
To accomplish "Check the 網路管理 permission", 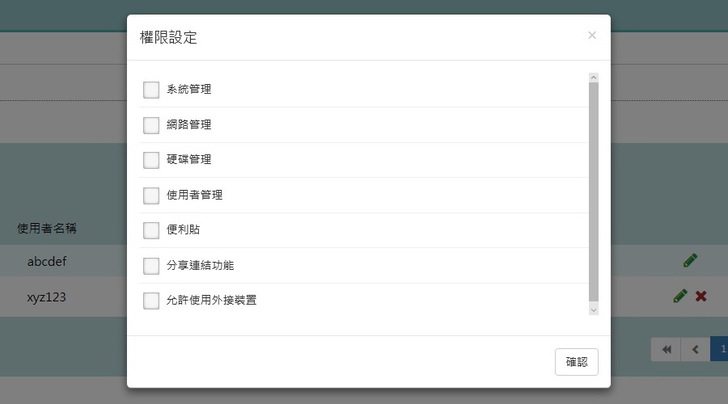I will point(151,125).
